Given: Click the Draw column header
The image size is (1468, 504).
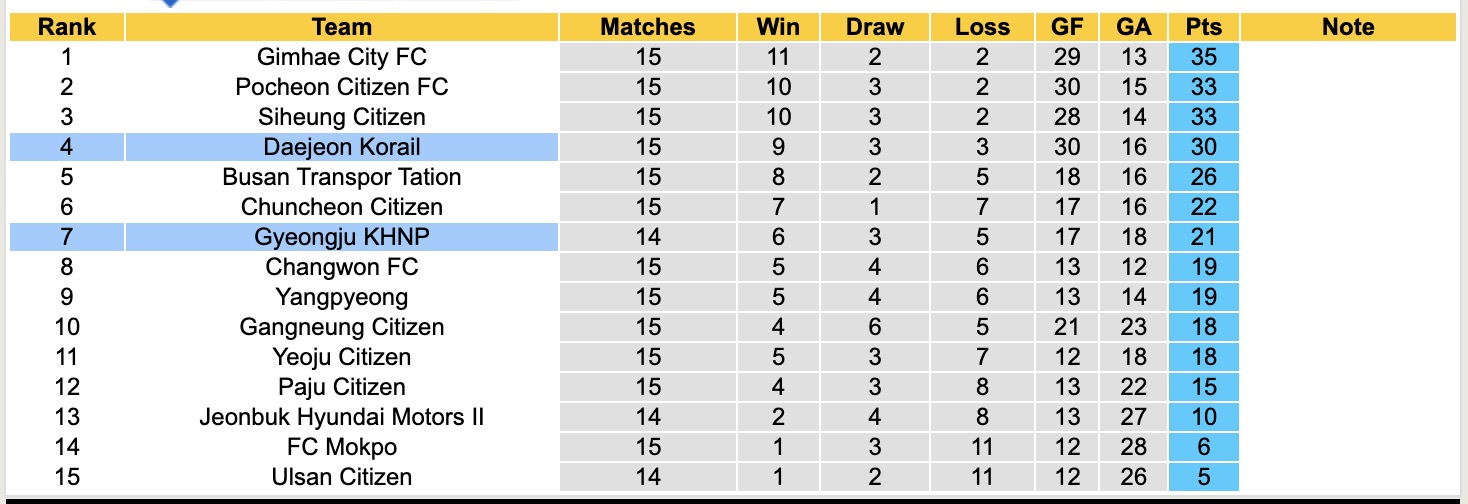Looking at the screenshot, I should click(874, 27).
